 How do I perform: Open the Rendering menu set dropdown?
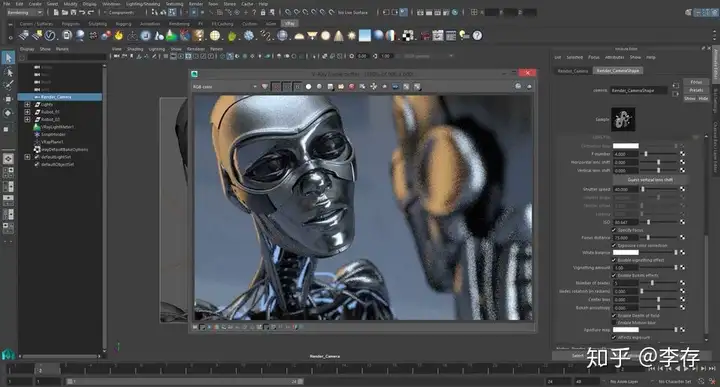25,12
